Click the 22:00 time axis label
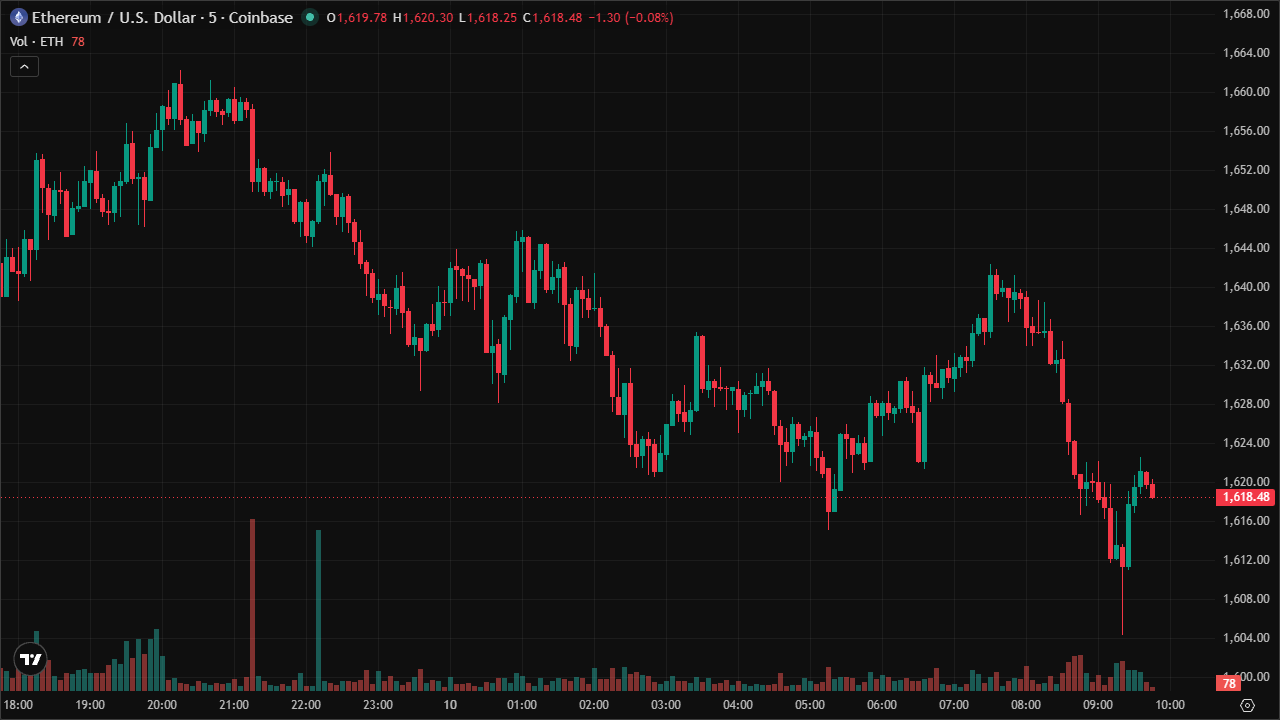1280x720 pixels. (306, 704)
